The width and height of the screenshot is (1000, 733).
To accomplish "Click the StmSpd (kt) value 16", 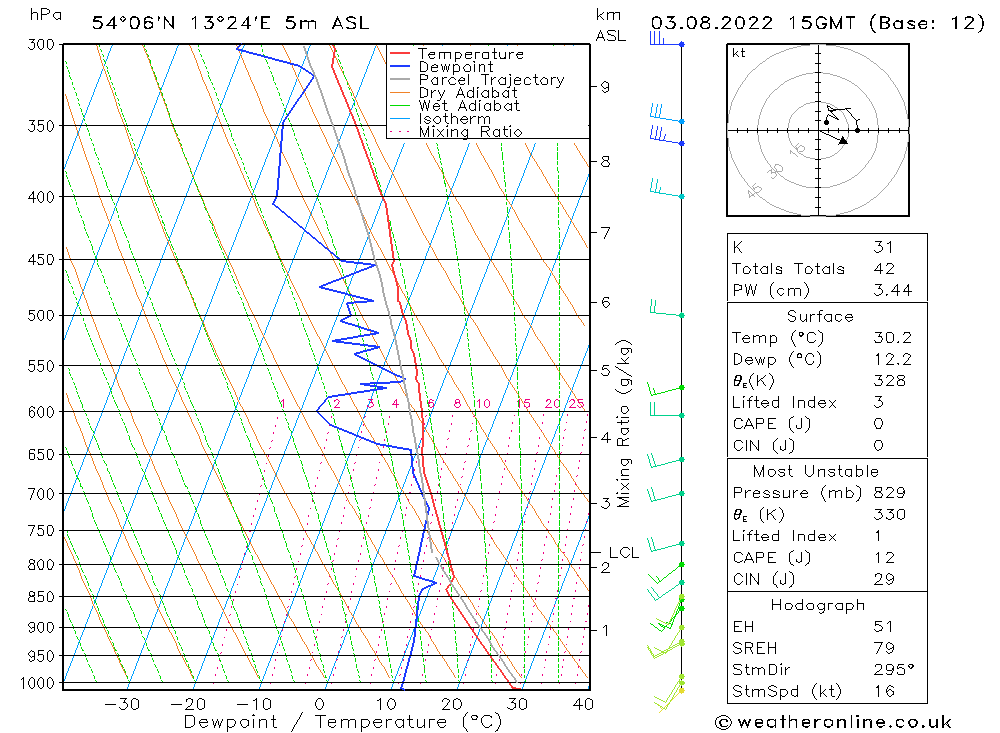I will click(884, 691).
